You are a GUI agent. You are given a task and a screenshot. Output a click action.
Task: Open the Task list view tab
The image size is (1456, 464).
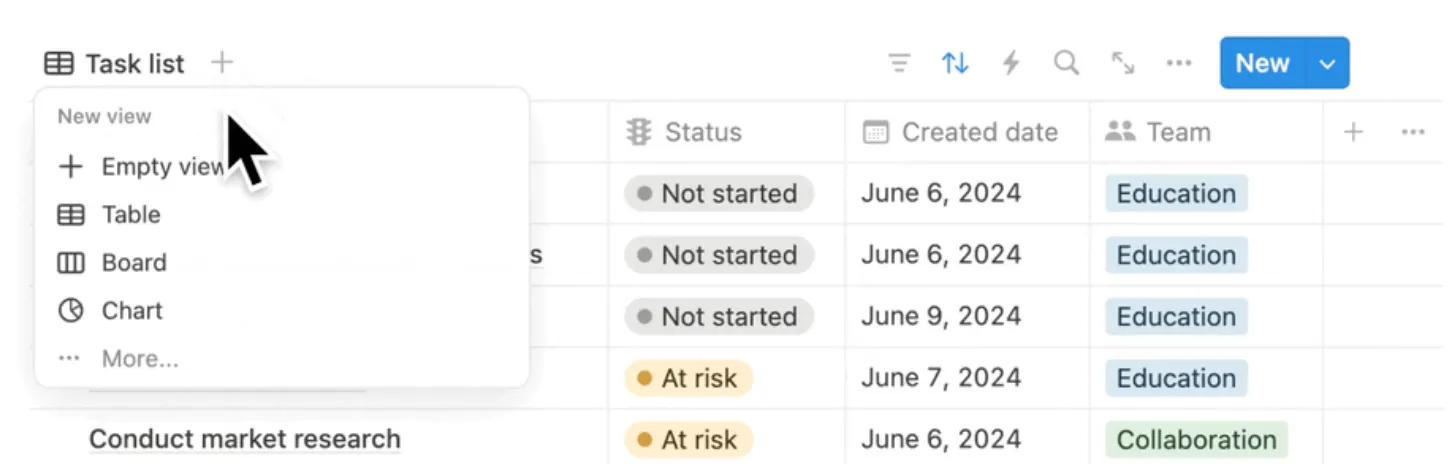point(115,64)
